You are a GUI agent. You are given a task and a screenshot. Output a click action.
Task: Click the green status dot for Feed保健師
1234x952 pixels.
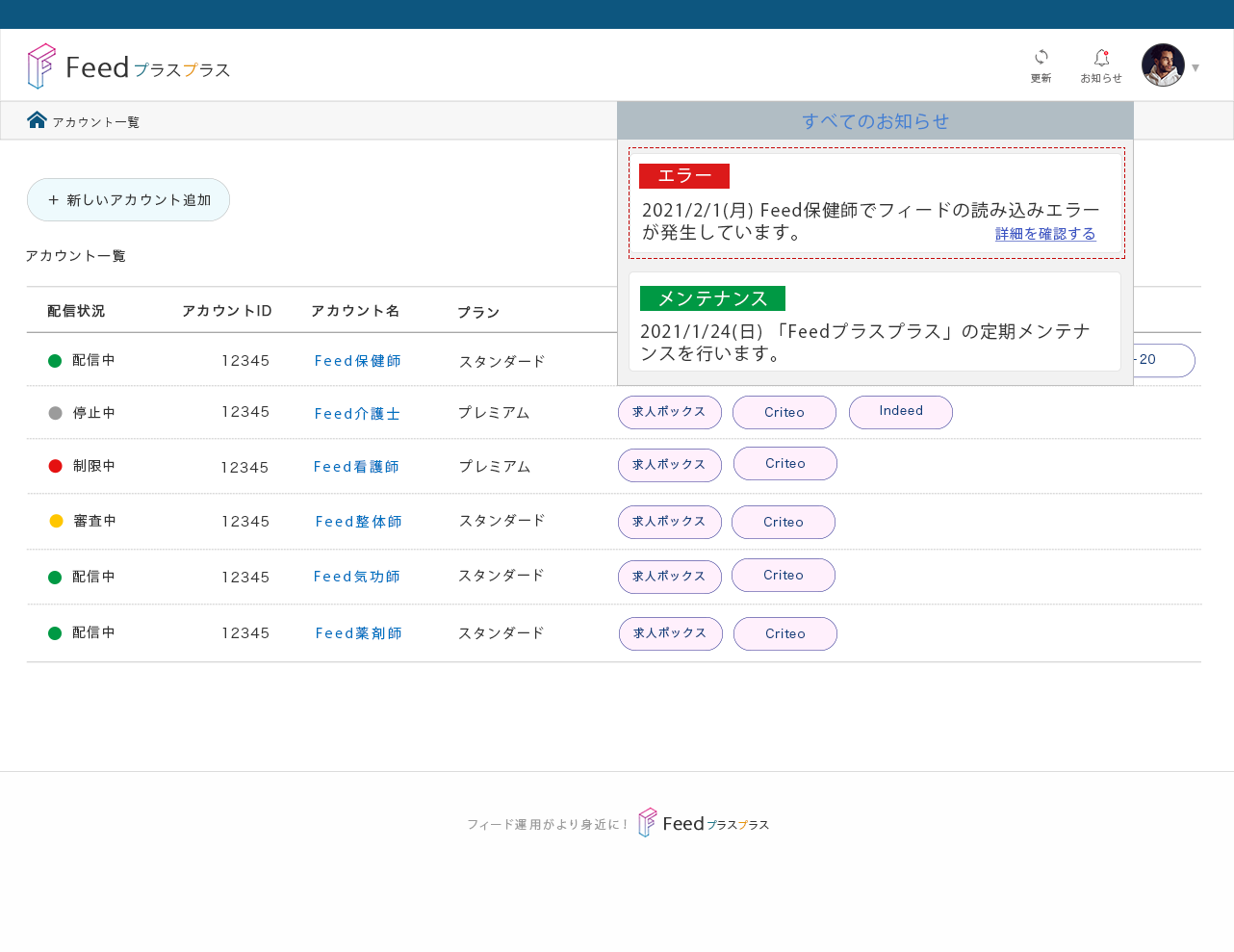pyautogui.click(x=55, y=361)
